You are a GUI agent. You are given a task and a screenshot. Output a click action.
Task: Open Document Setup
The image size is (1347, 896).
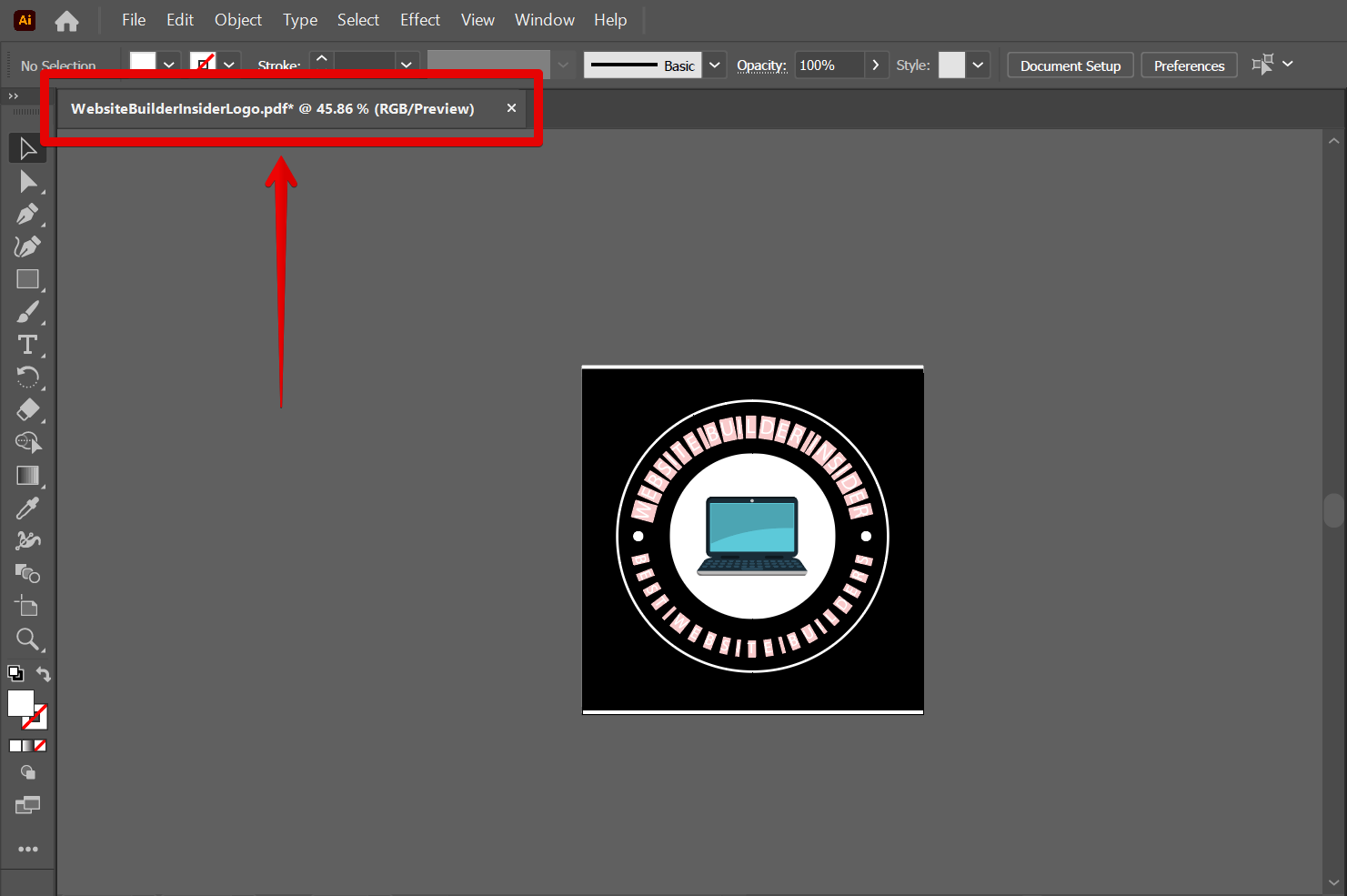point(1070,65)
